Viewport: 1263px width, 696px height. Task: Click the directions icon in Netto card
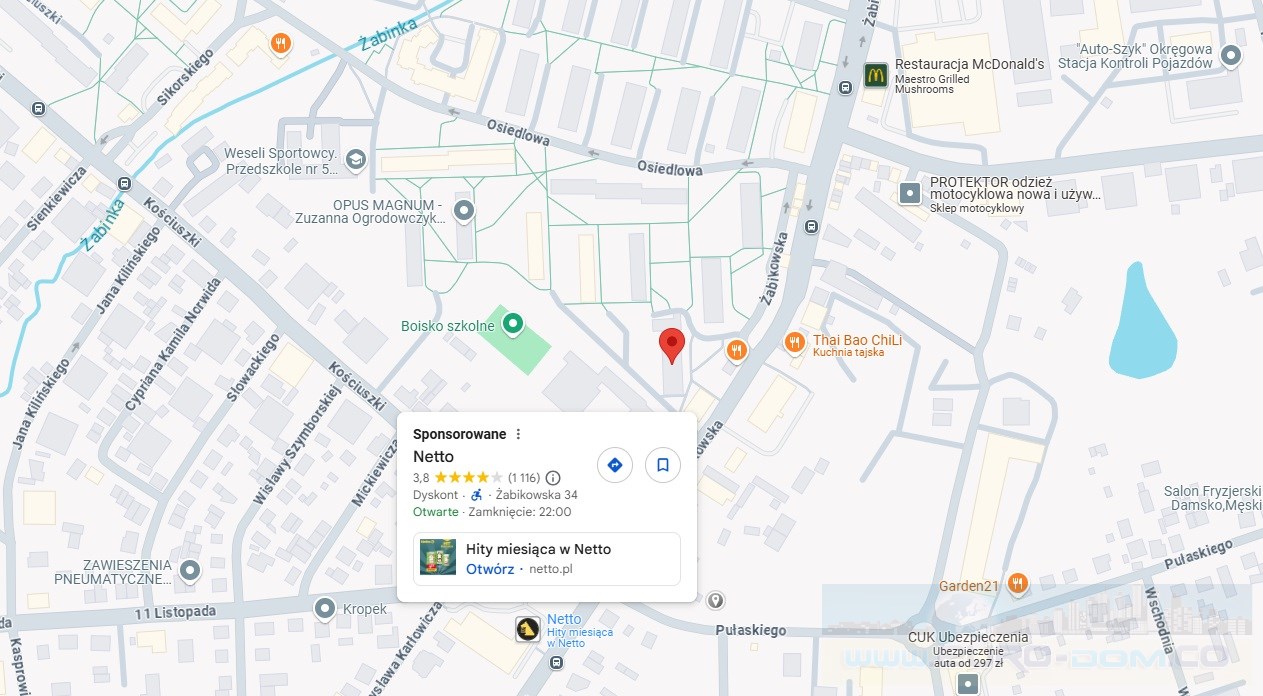pyautogui.click(x=615, y=465)
